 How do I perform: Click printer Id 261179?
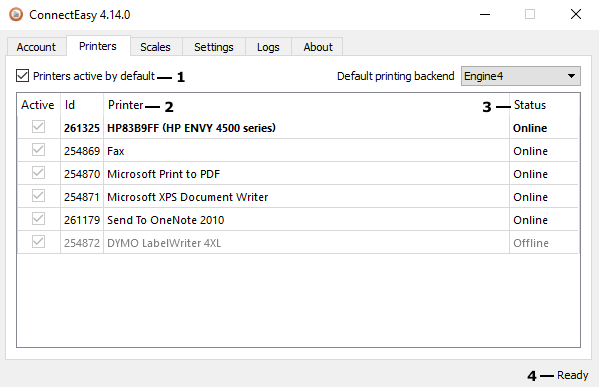(x=82, y=220)
